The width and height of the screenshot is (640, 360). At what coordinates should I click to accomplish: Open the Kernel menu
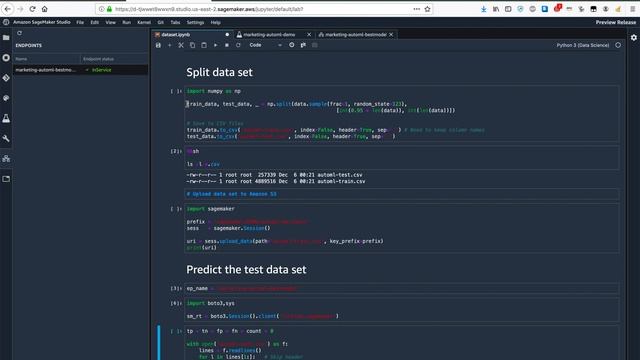(144, 22)
